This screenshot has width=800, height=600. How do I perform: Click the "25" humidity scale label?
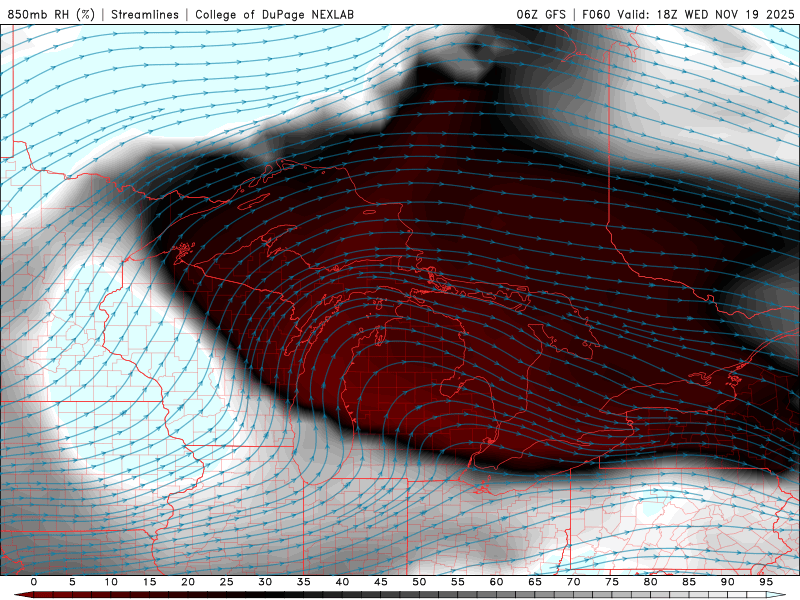(x=227, y=582)
